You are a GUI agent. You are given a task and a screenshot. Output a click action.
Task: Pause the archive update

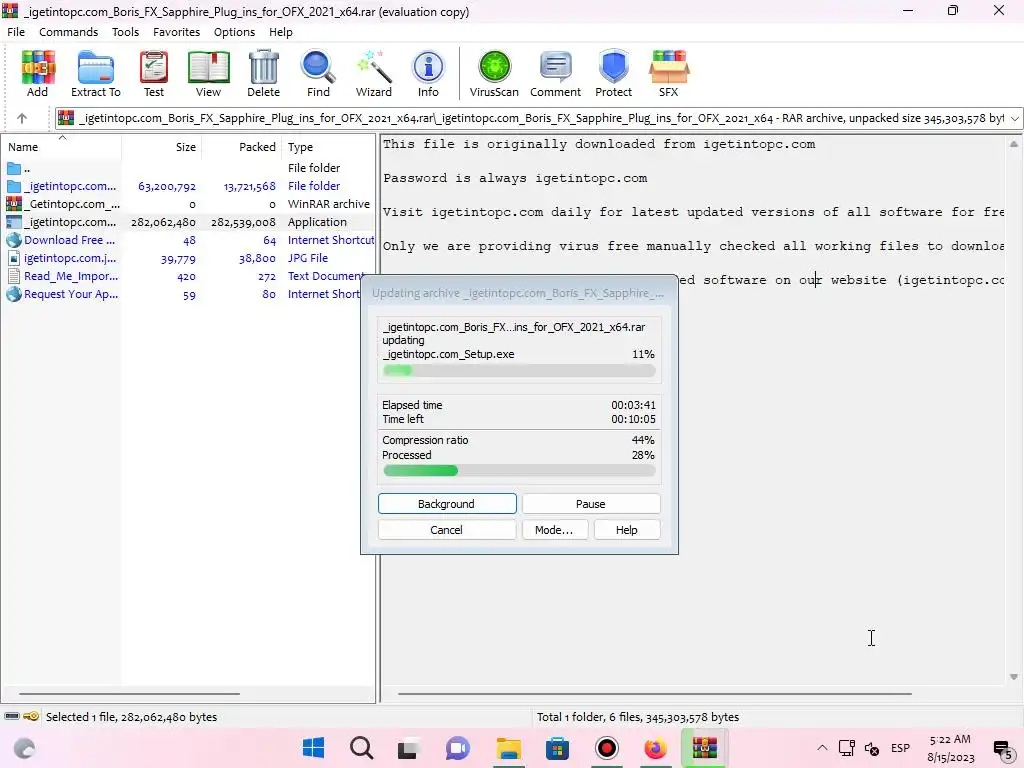click(591, 504)
